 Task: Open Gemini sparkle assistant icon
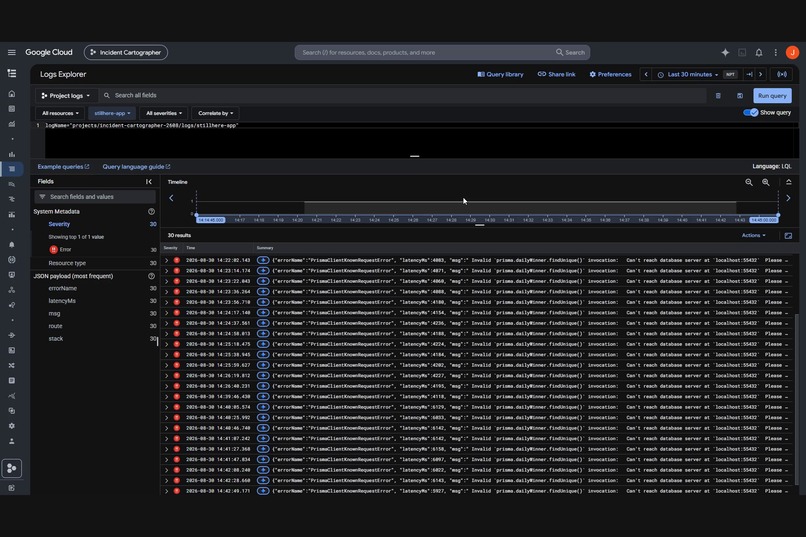pyautogui.click(x=725, y=52)
